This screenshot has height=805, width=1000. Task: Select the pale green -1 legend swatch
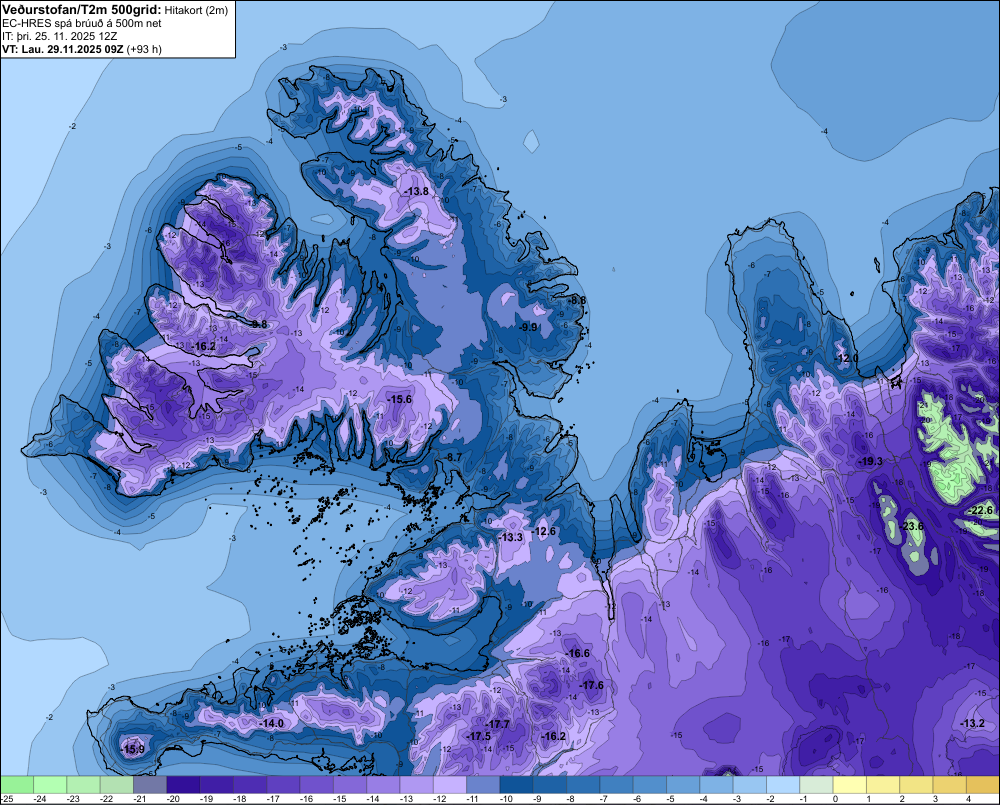(816, 784)
